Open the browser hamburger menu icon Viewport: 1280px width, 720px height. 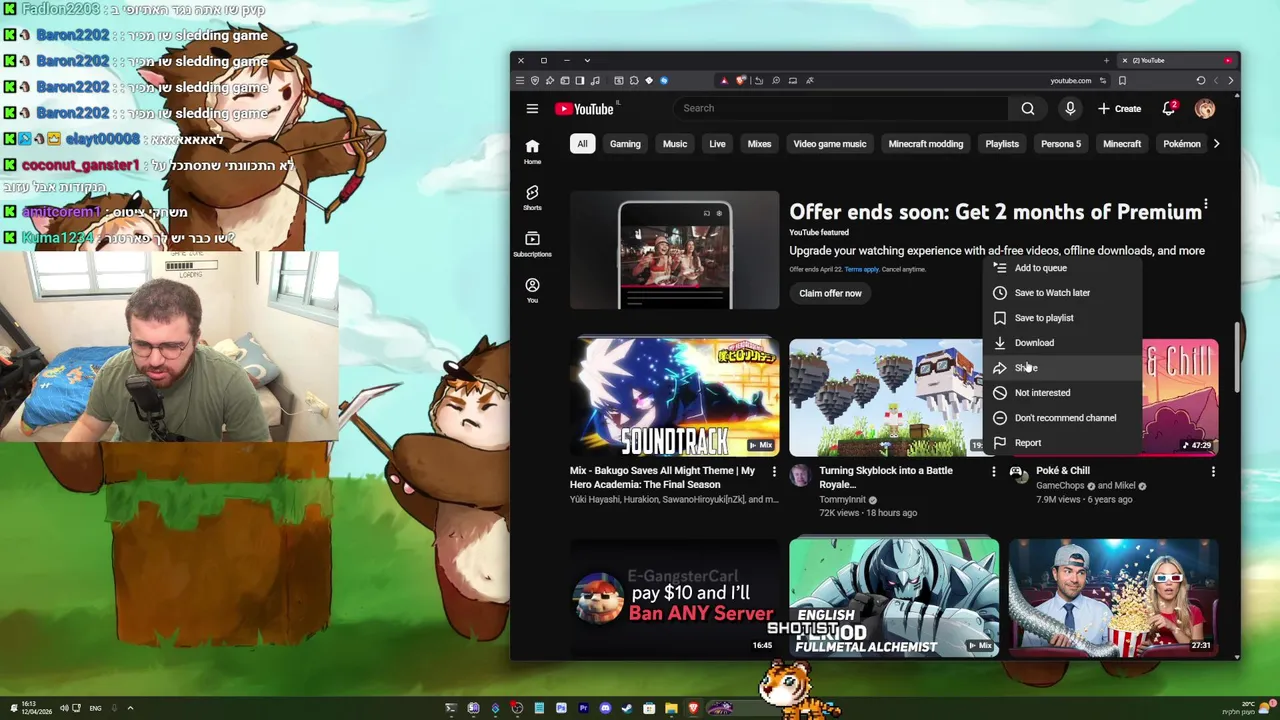(519, 80)
